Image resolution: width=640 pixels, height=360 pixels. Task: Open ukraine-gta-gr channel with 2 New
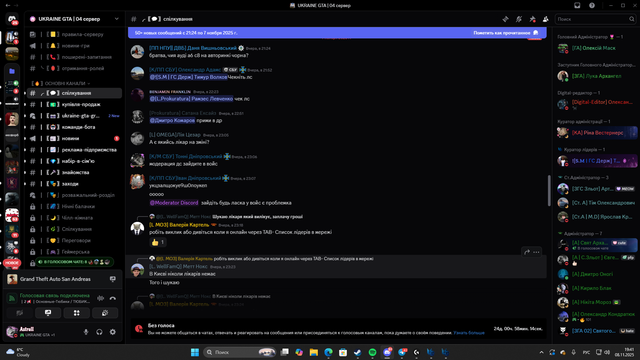click(73, 116)
